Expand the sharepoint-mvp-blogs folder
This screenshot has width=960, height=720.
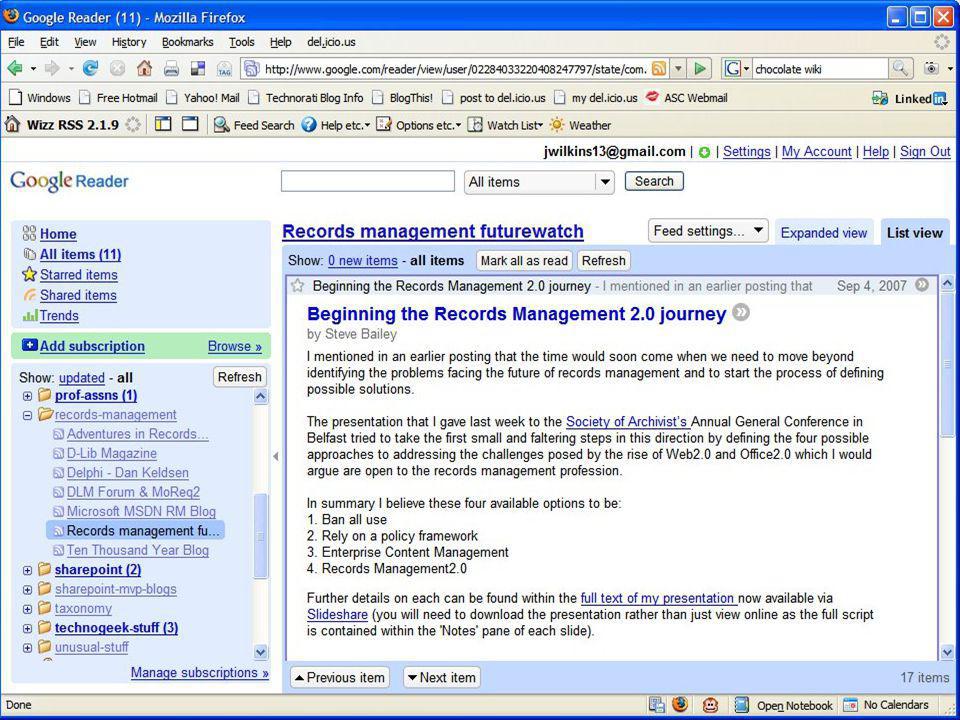pos(28,590)
